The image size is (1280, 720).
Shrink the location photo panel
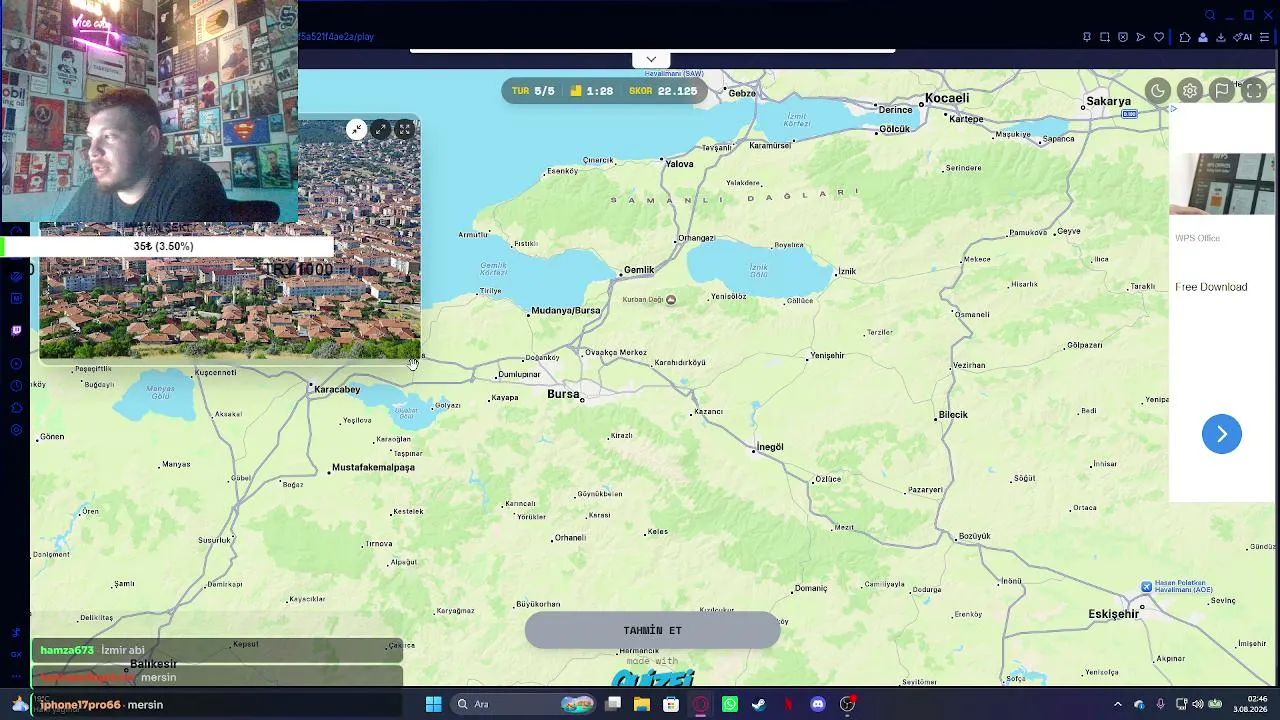[x=357, y=130]
